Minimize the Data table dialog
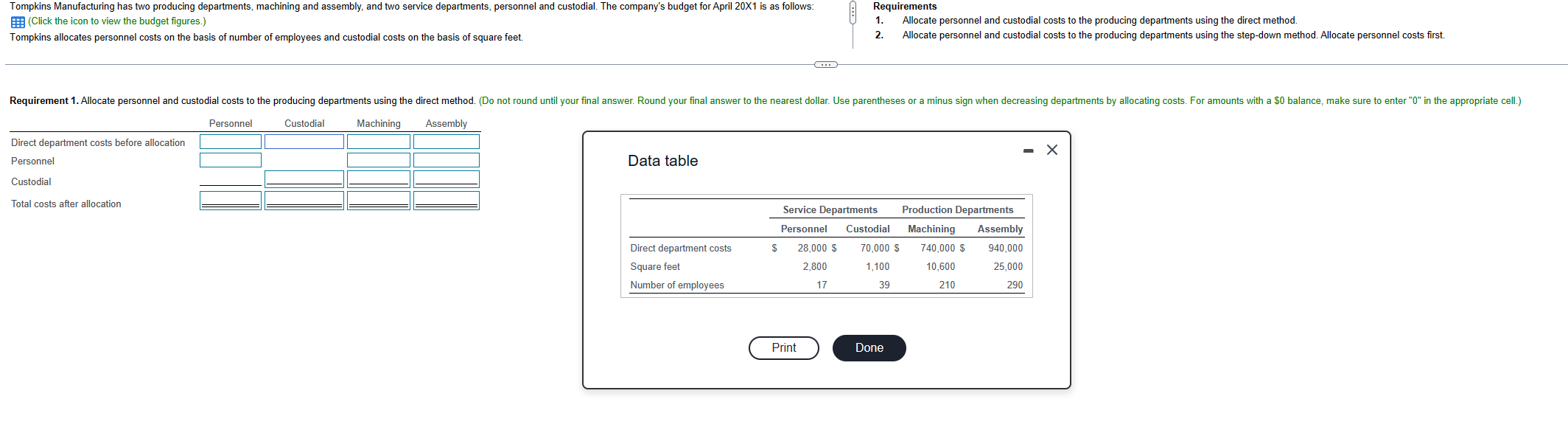The width and height of the screenshot is (1568, 444). coord(1029,150)
